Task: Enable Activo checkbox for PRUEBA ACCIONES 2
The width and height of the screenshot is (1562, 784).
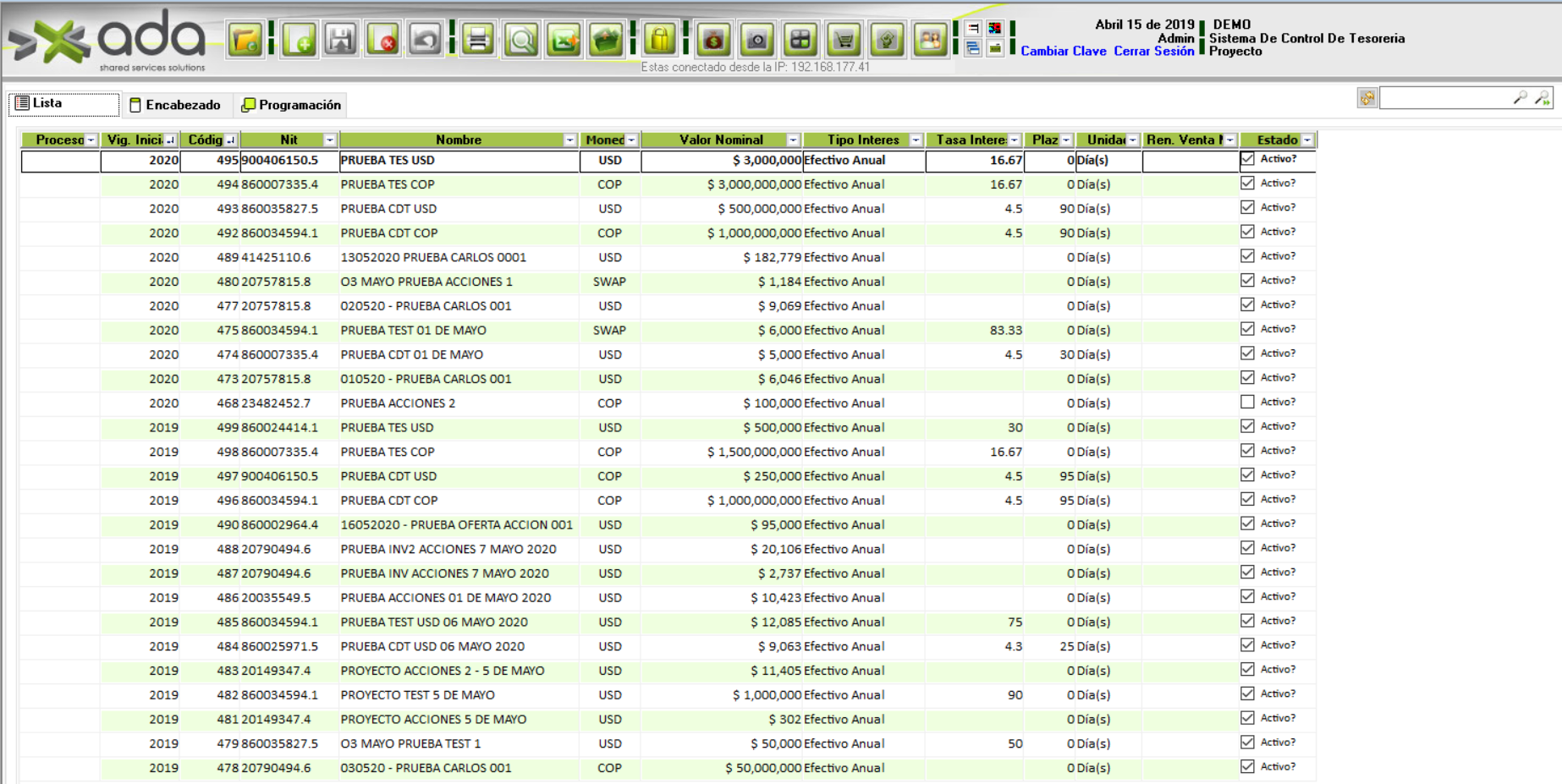Action: (1247, 402)
